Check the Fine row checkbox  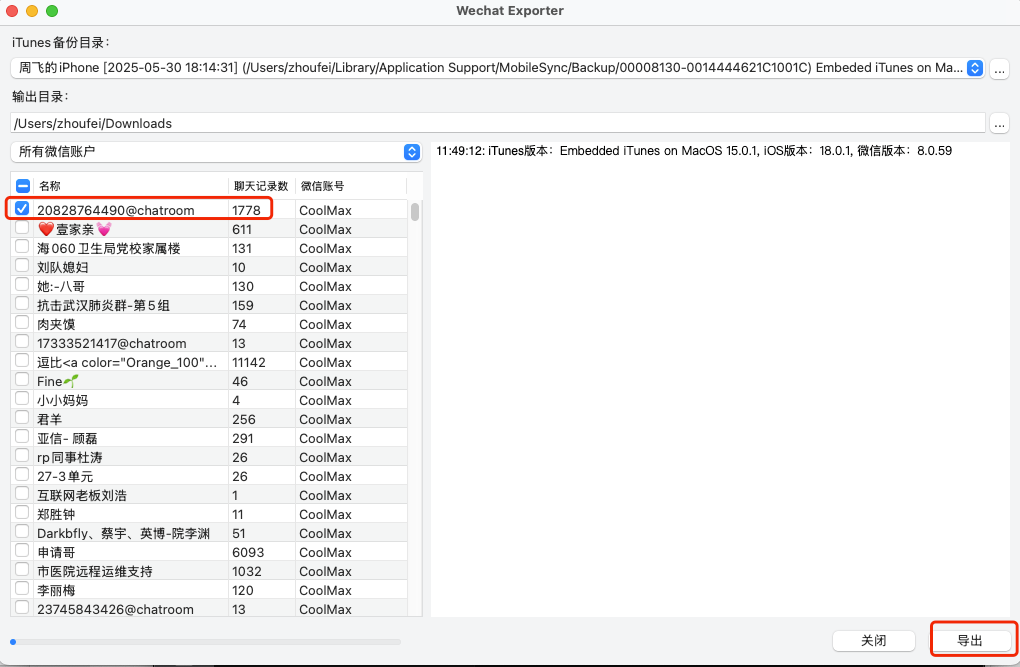pyautogui.click(x=22, y=379)
